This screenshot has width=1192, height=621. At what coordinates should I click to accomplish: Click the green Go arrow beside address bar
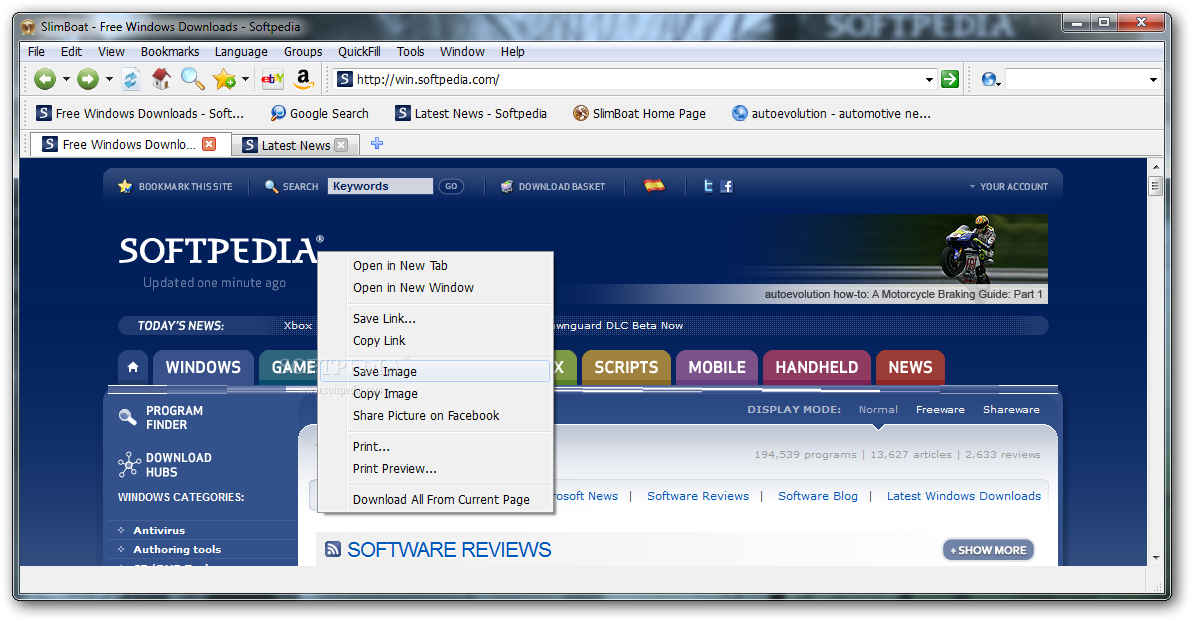[x=949, y=79]
